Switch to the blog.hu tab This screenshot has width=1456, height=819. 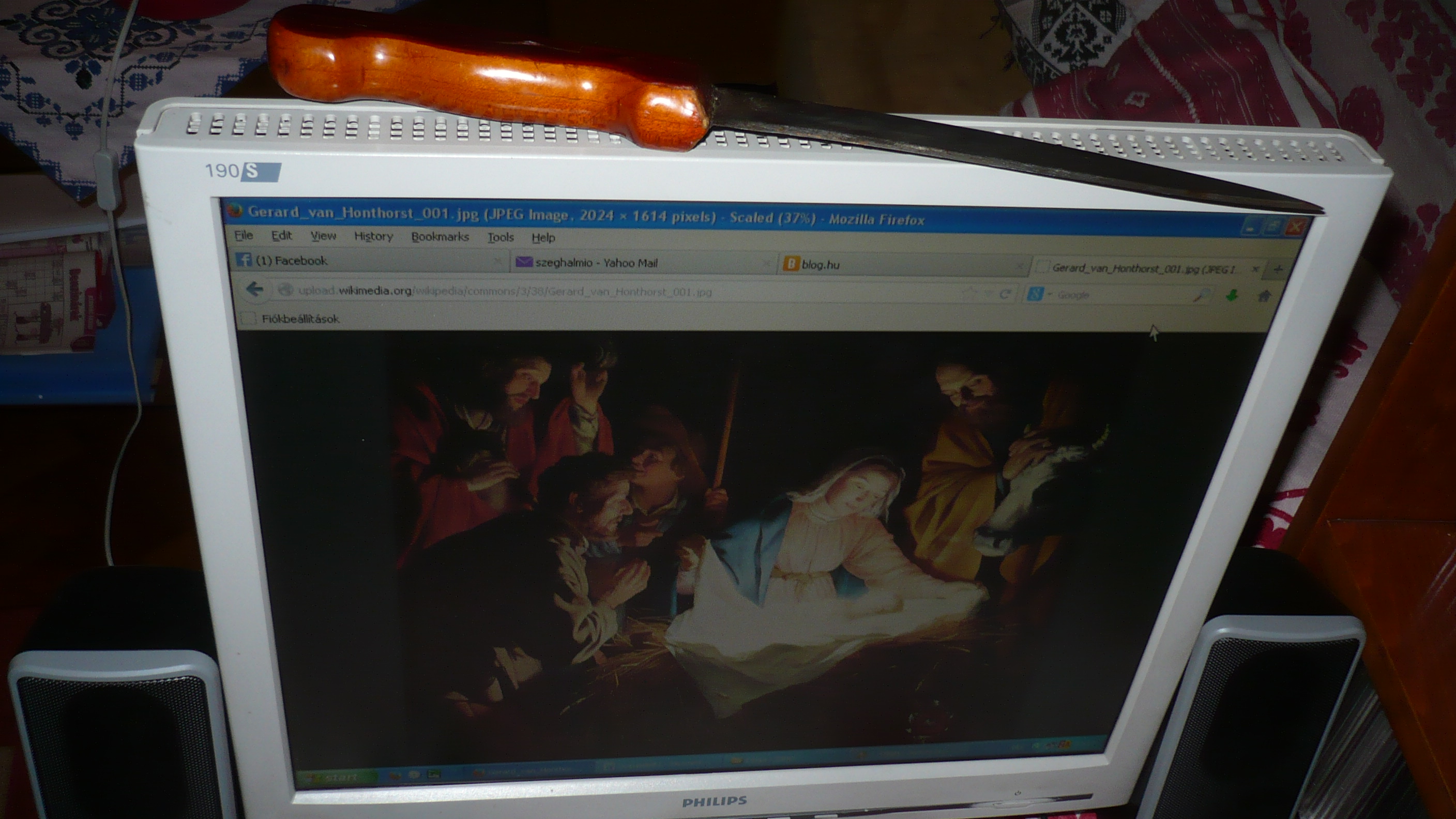[x=903, y=265]
